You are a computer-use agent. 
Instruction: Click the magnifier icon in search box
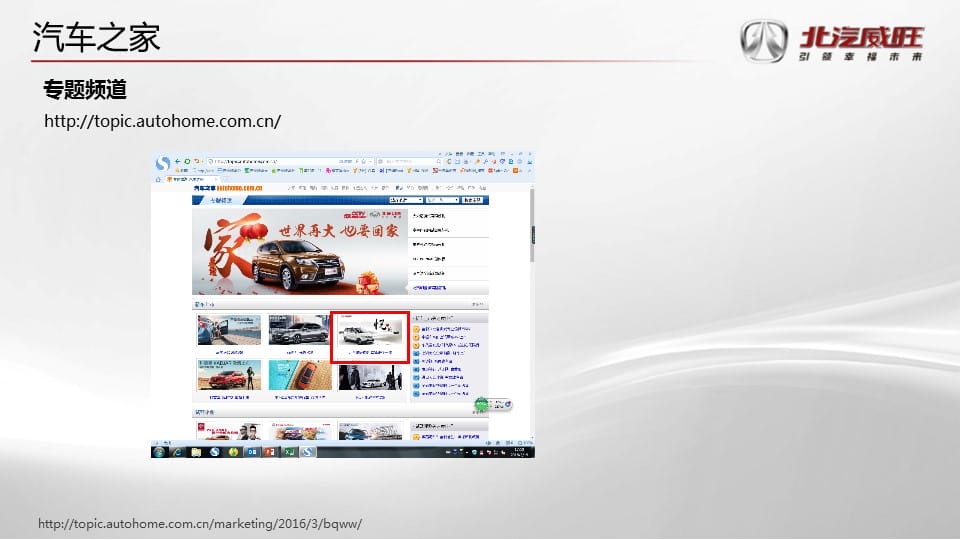click(438, 161)
